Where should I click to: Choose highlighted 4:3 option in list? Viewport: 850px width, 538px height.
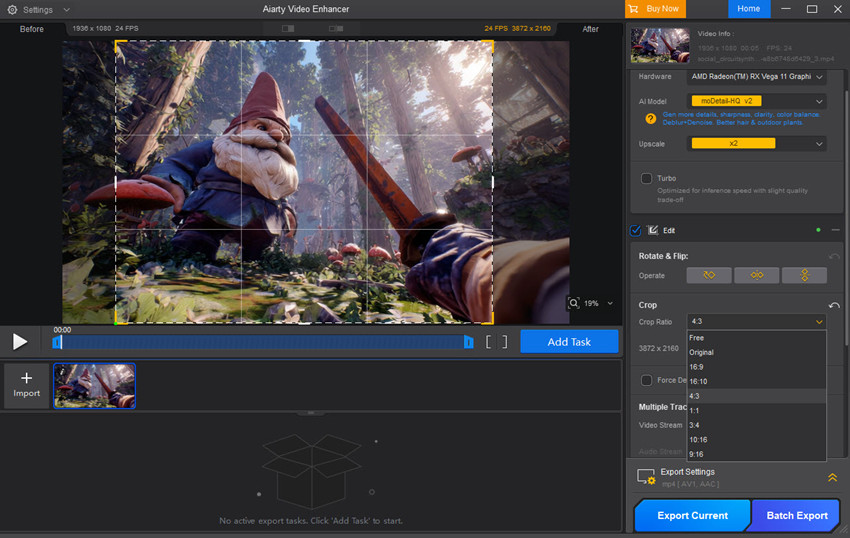(x=757, y=396)
